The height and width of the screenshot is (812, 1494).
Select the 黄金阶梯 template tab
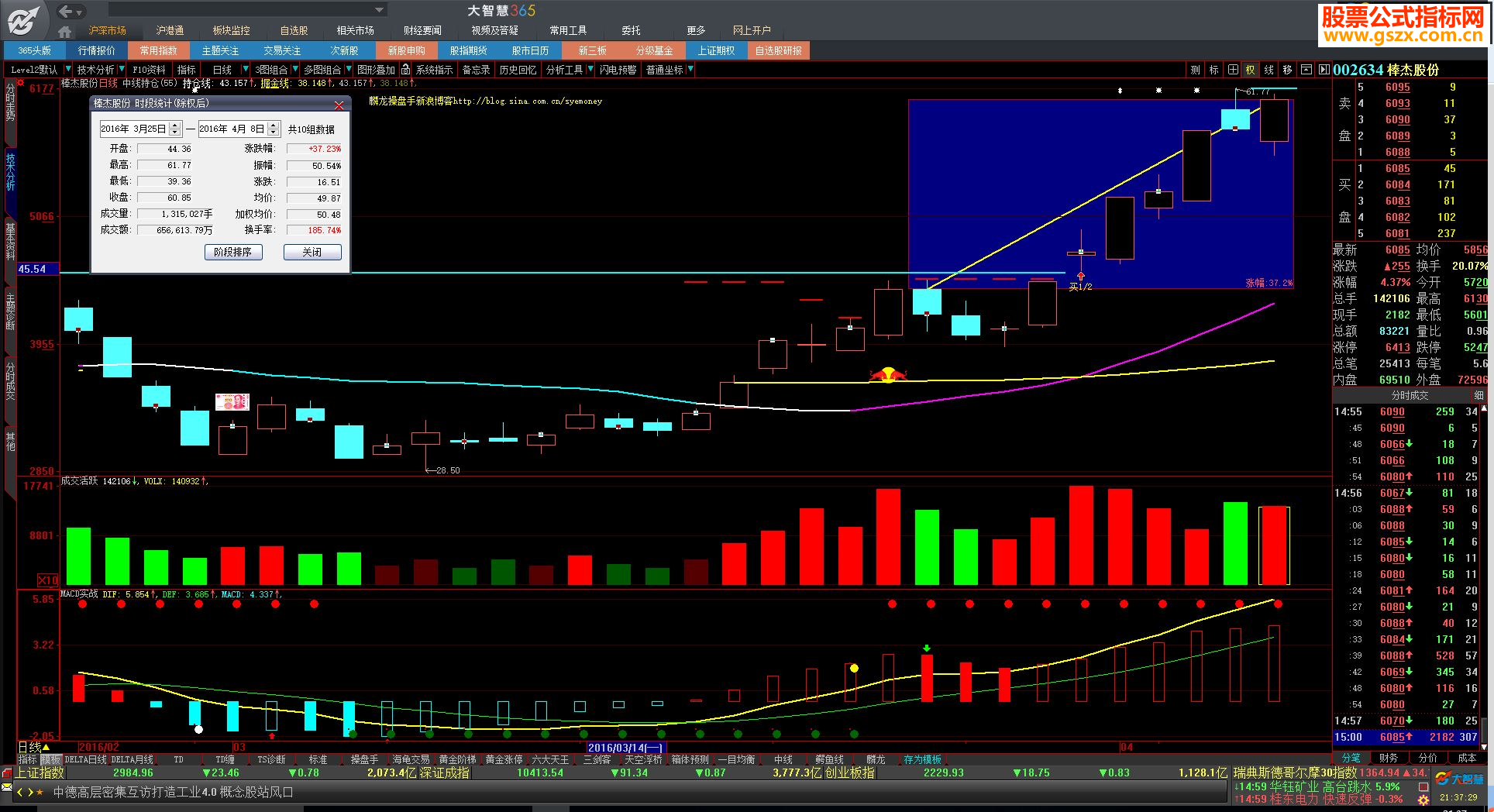click(457, 760)
